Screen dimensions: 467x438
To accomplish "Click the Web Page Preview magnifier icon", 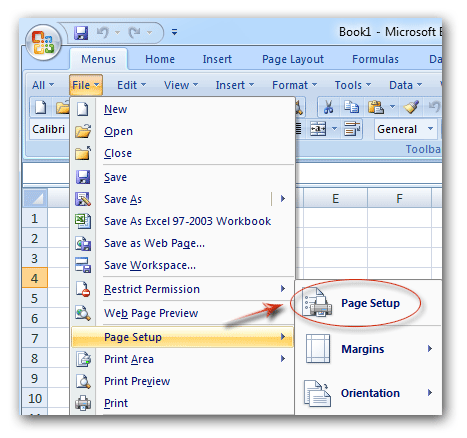I will coord(83,313).
